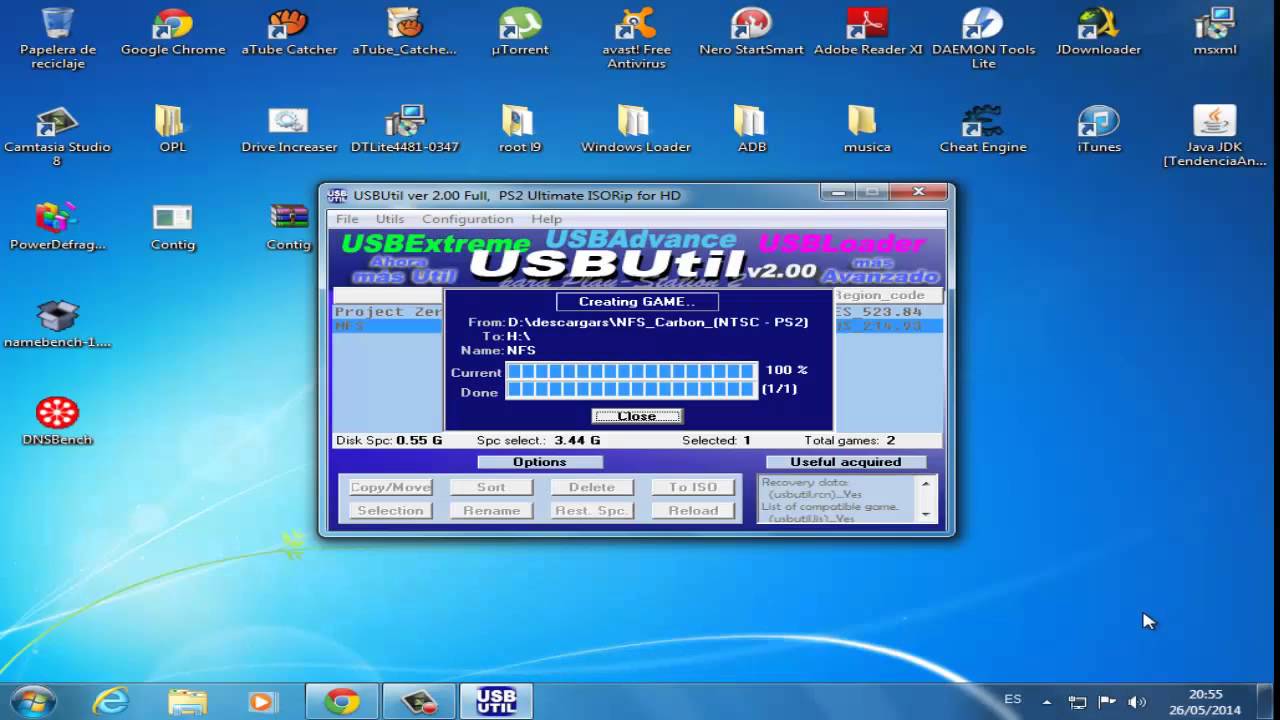Open the Action Center flag icon
1280x720 pixels.
[x=1107, y=702]
